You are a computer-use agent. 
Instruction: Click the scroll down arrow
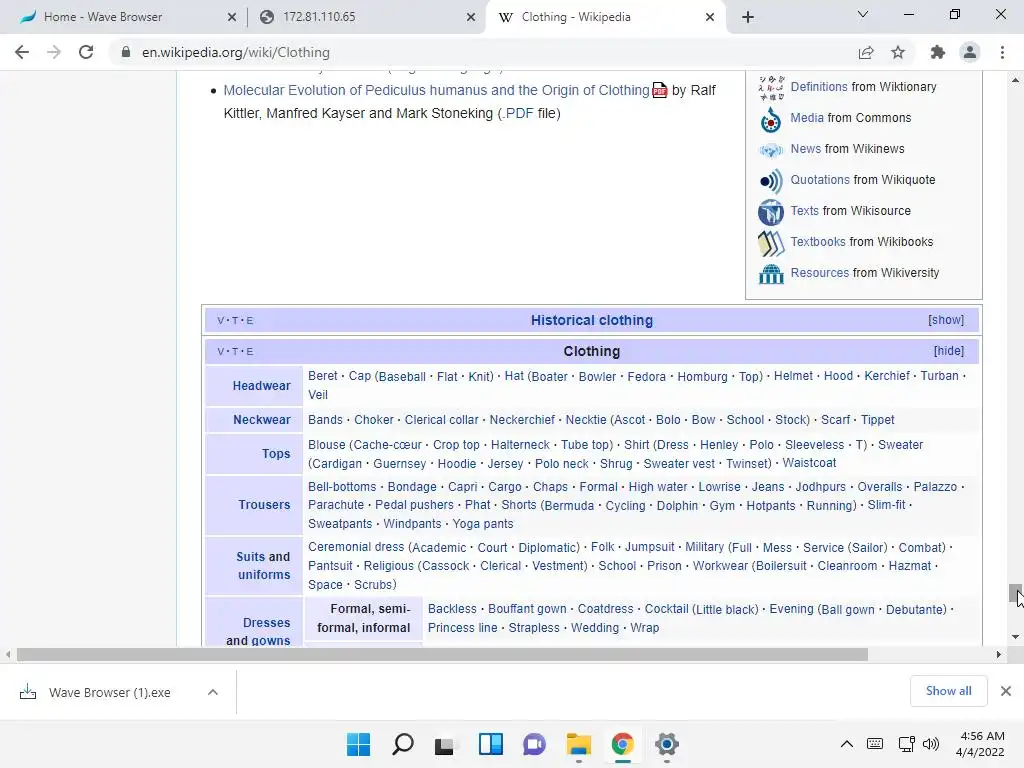[1015, 637]
